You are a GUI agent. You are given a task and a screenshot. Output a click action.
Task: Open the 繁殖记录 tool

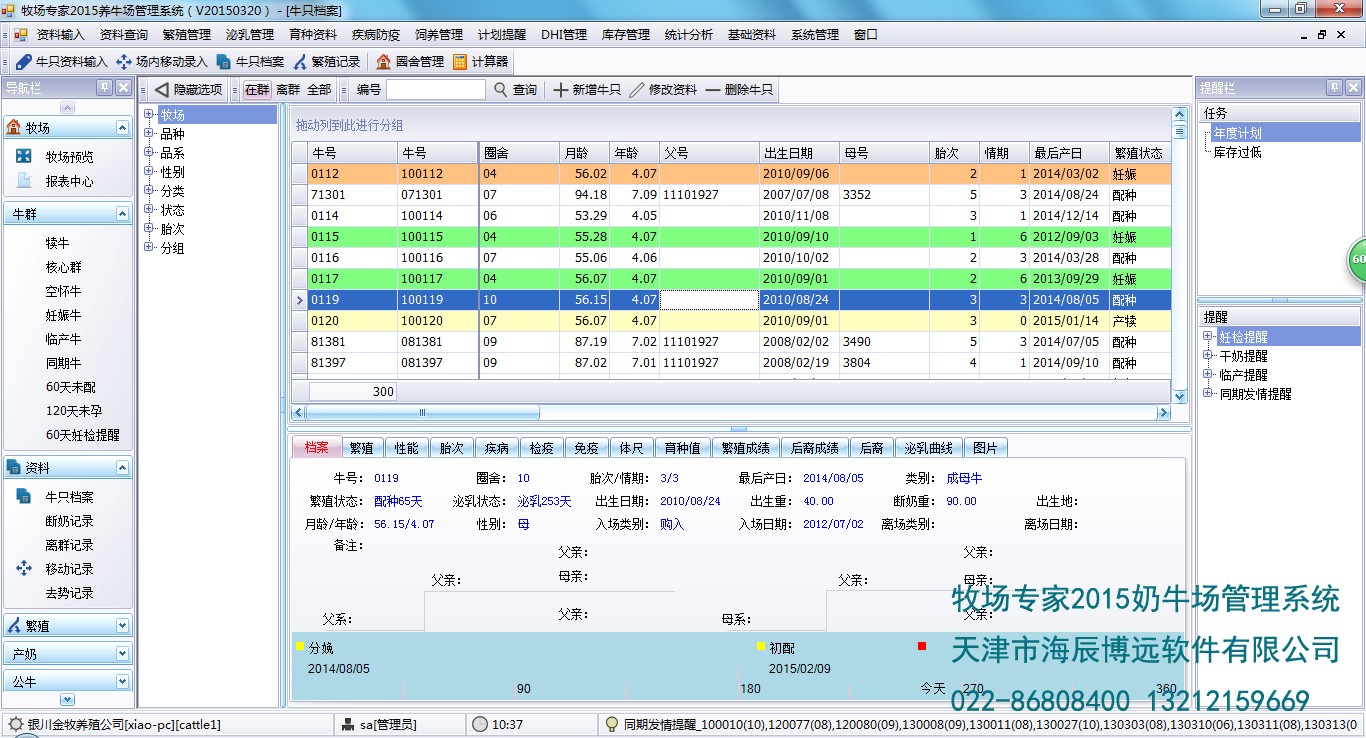[328, 60]
